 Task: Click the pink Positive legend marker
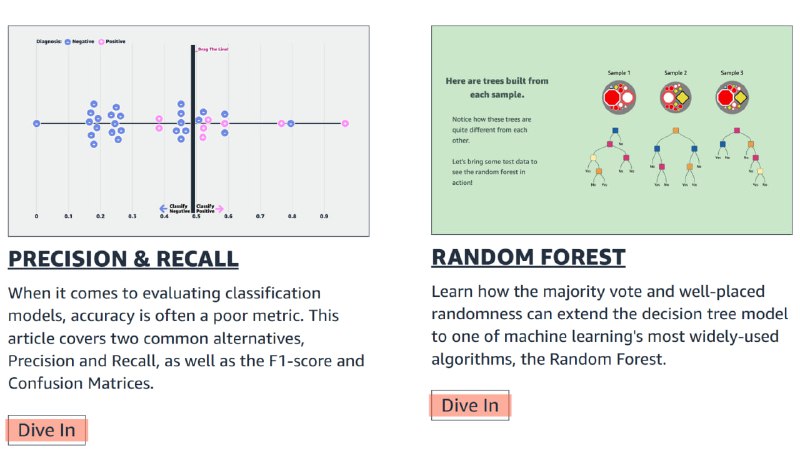(x=101, y=42)
